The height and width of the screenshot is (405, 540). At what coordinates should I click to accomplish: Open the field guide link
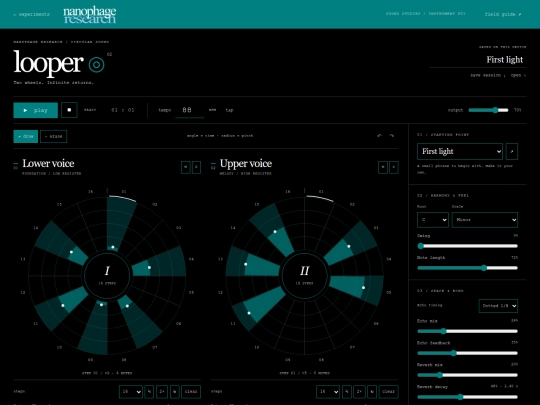tap(503, 14)
